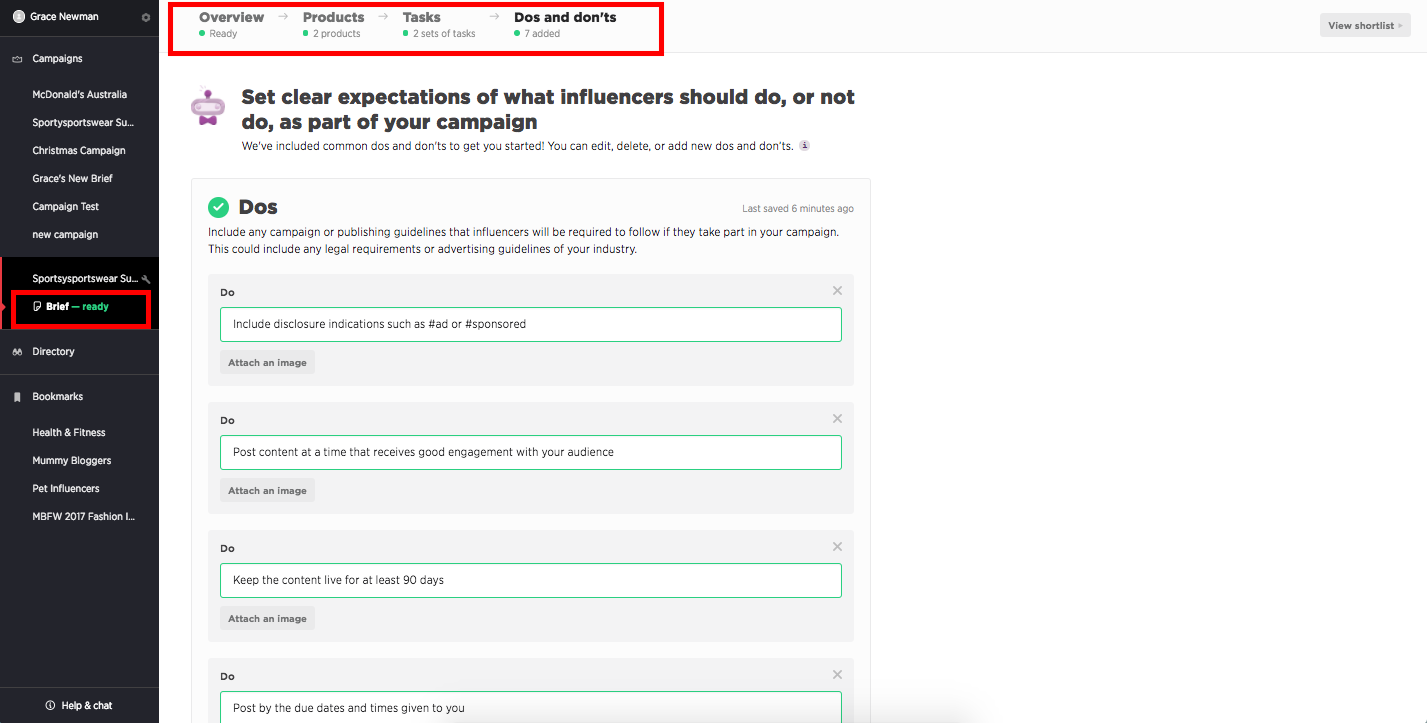Click View shortlist button

(x=1365, y=26)
